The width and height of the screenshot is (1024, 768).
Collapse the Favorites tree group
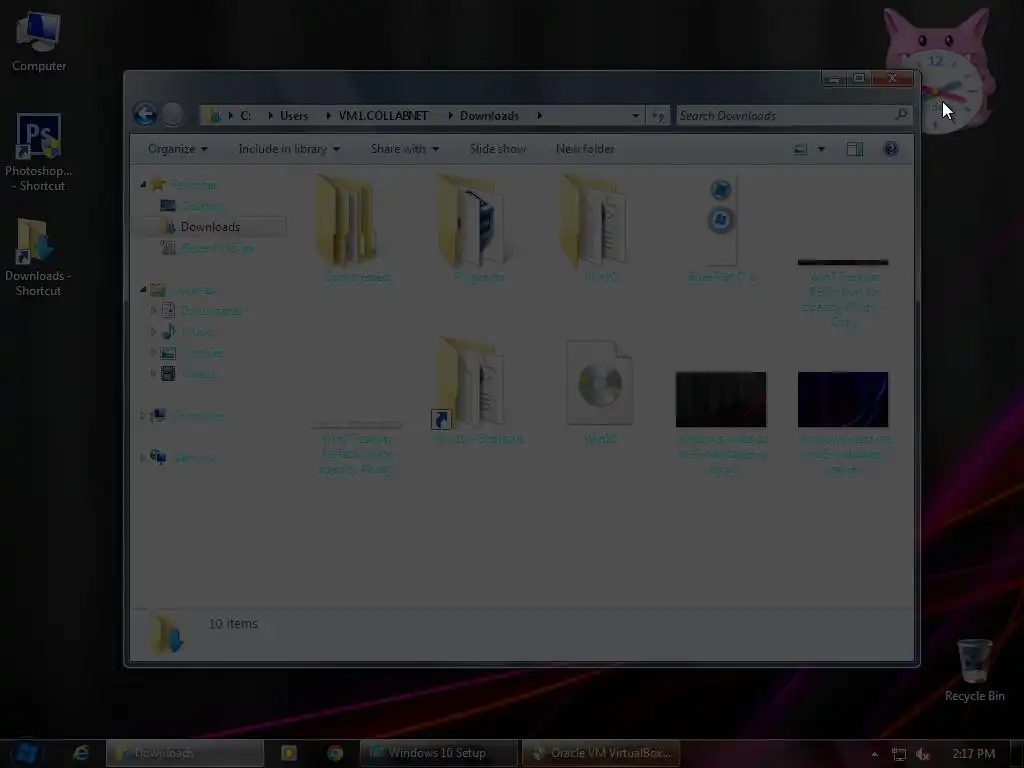pyautogui.click(x=143, y=185)
